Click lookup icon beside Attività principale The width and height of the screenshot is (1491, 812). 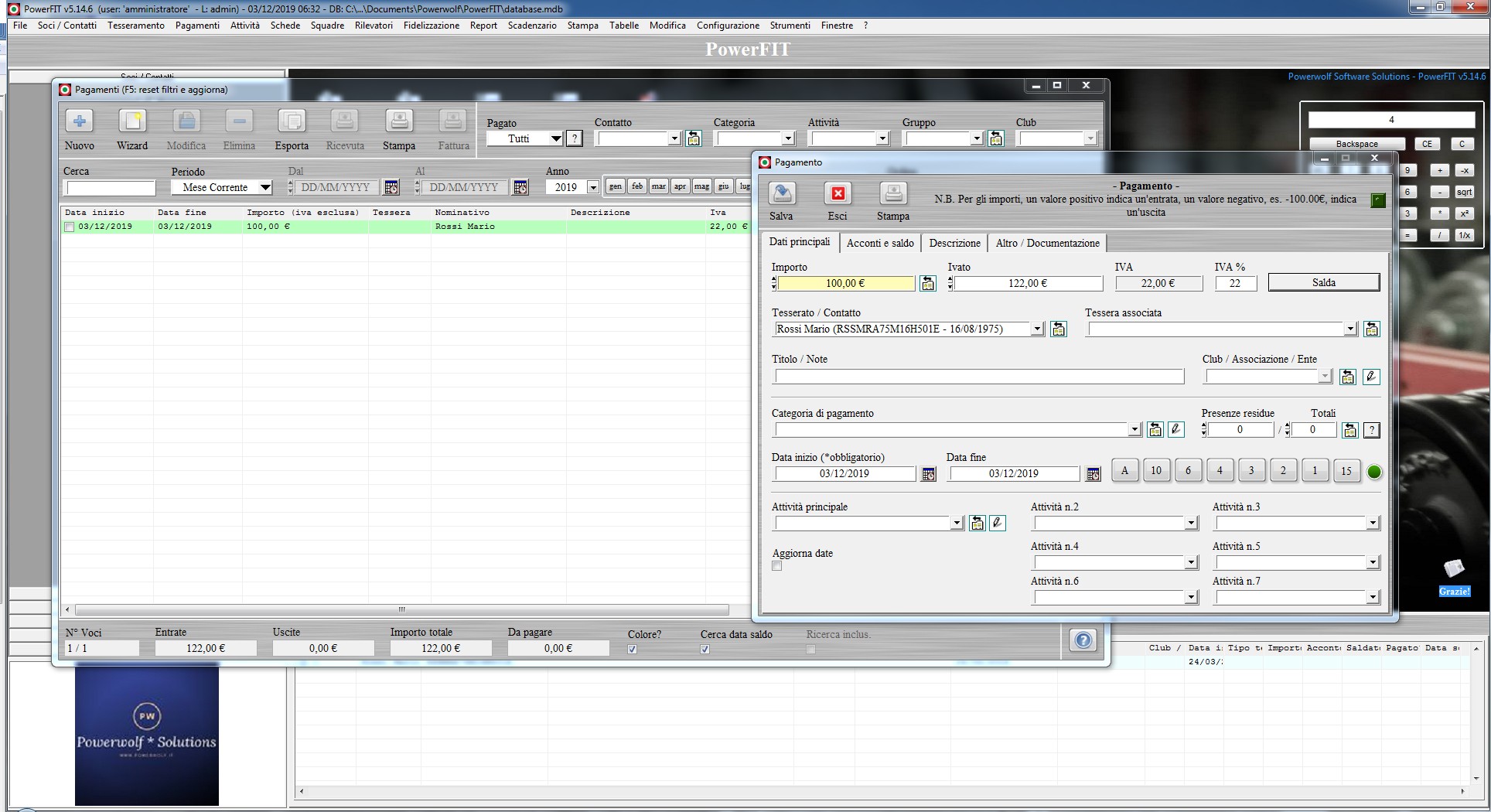point(978,524)
